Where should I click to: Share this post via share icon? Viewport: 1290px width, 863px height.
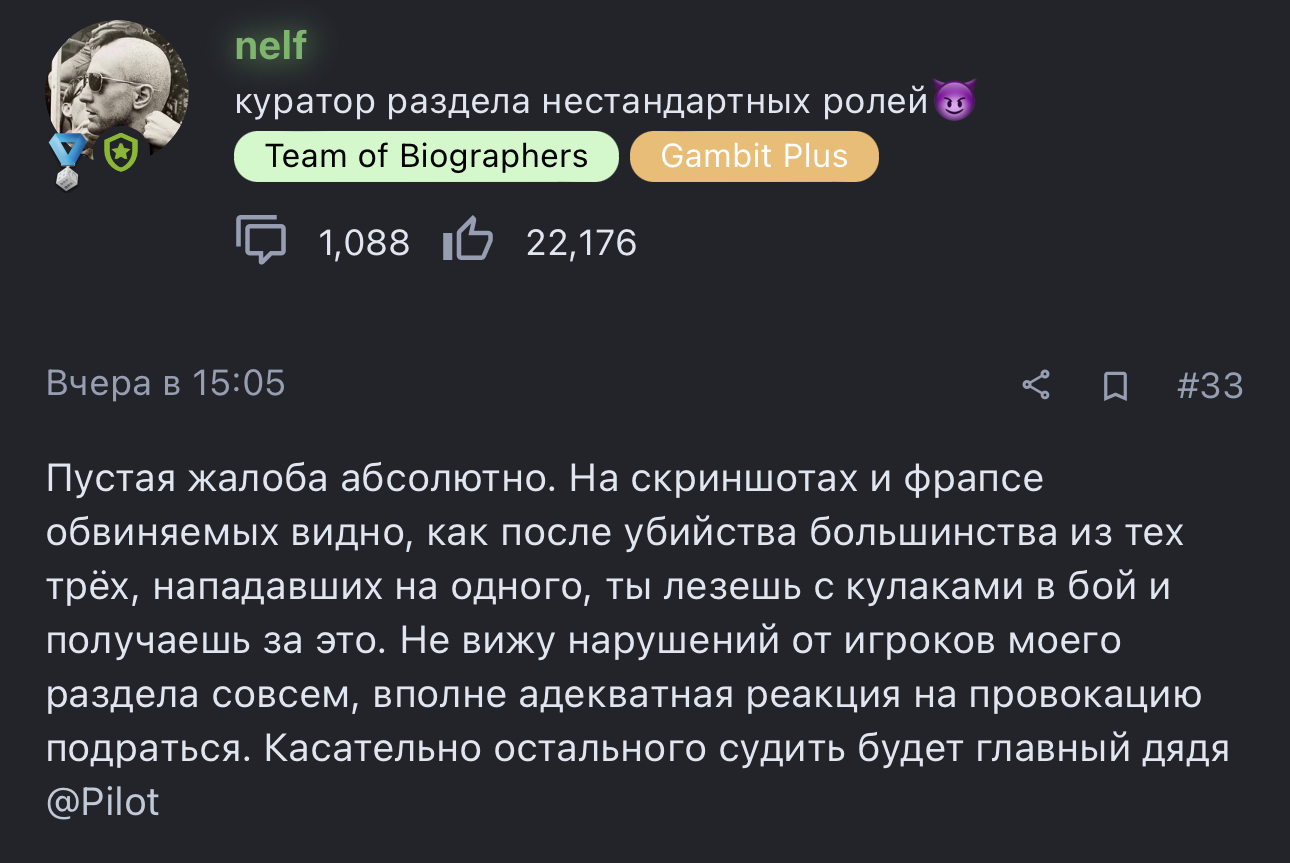[x=1036, y=385]
